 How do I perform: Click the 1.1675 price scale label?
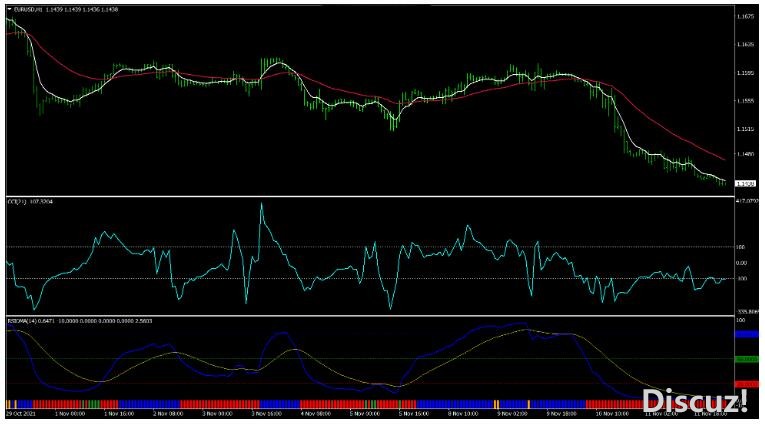tap(745, 17)
